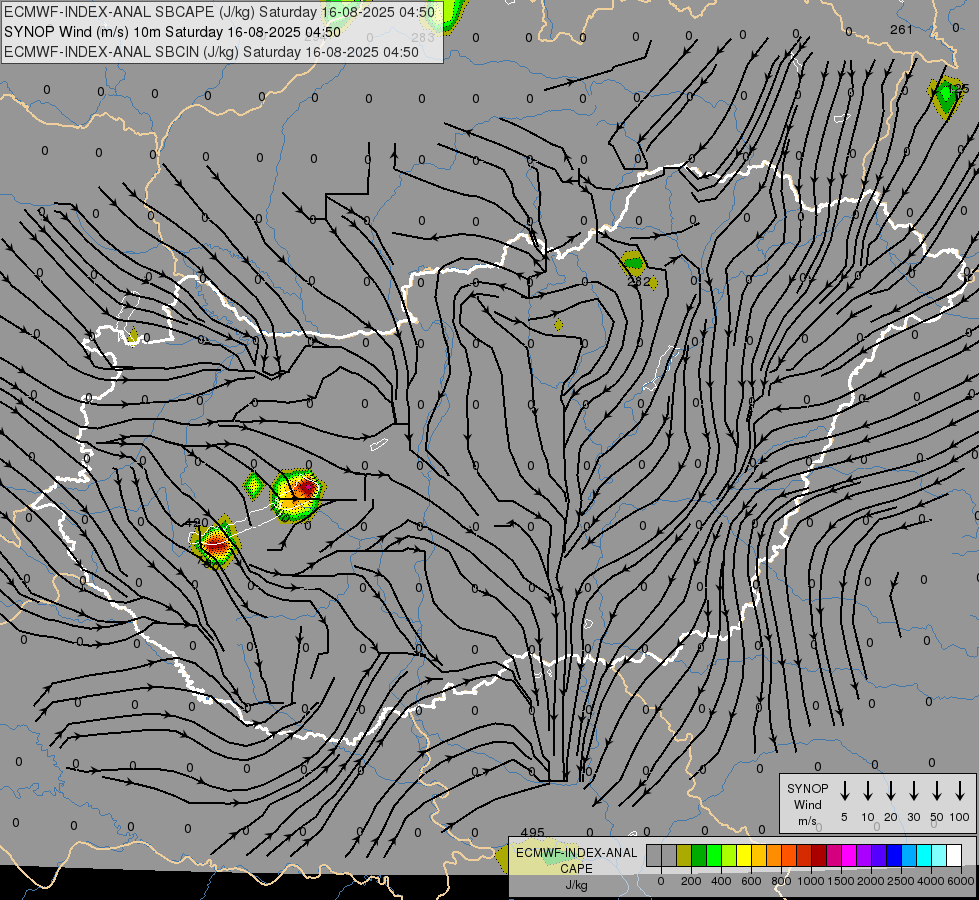The height and width of the screenshot is (900, 979).
Task: Click the 6000 tick label on CAPE scale
Action: pos(961,881)
